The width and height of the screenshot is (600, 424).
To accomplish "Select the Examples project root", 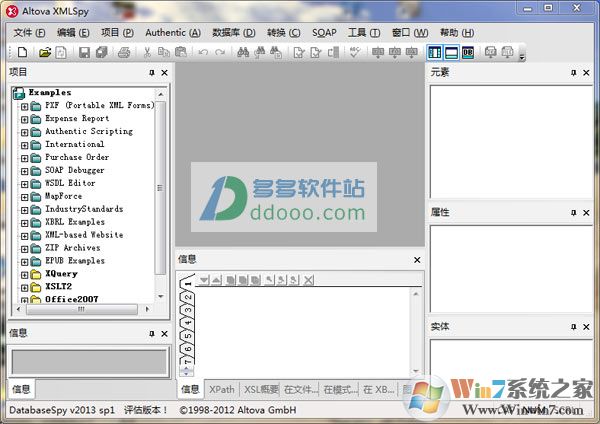I will coord(50,92).
